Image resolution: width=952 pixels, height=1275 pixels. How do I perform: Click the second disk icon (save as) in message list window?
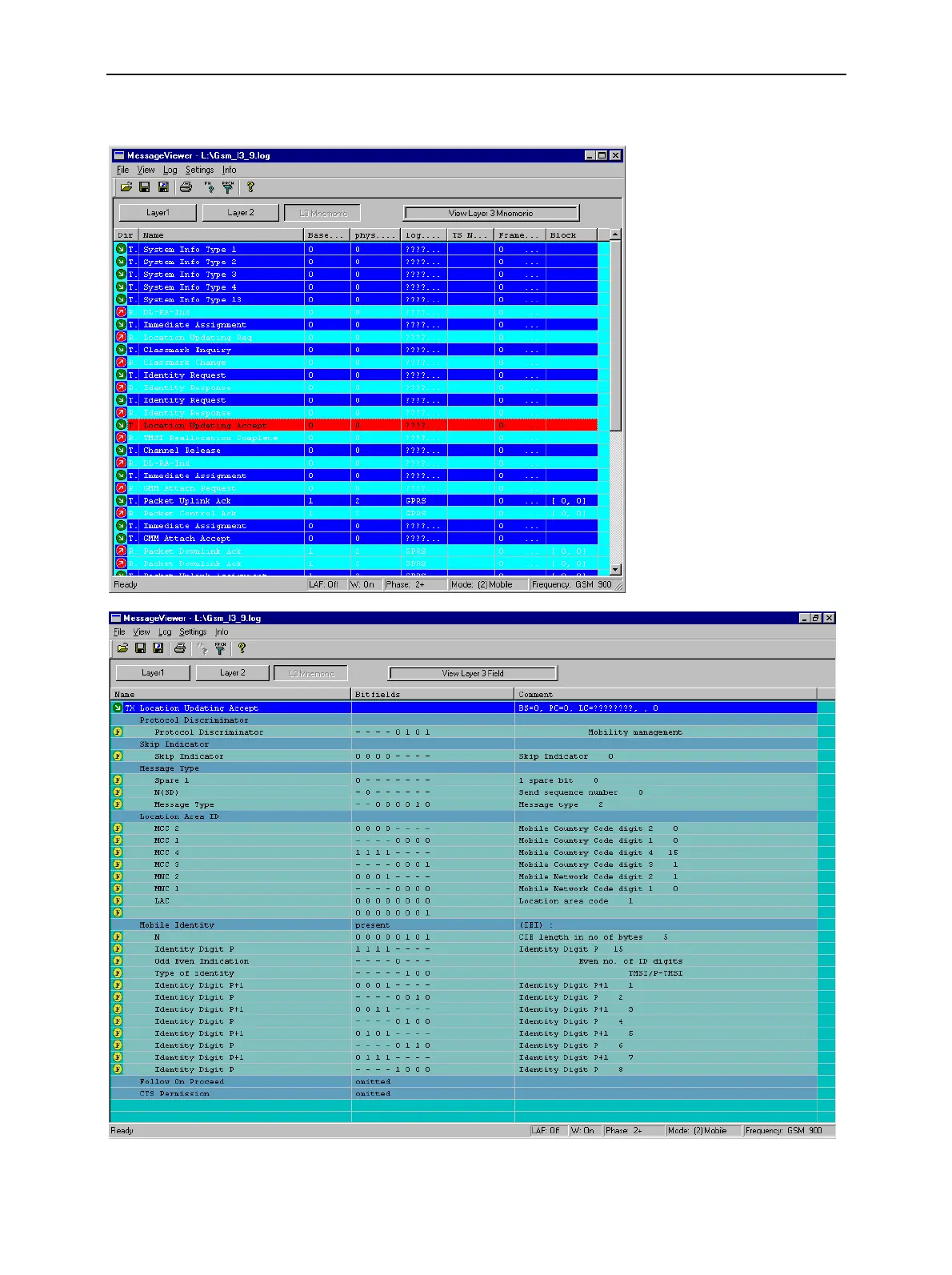point(163,186)
